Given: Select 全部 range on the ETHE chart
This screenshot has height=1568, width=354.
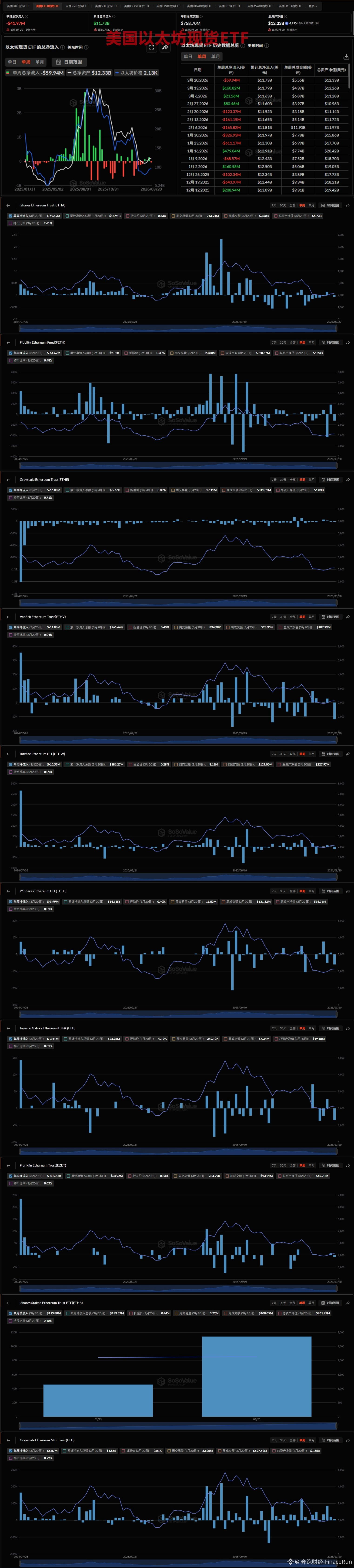Looking at the screenshot, I should (292, 480).
